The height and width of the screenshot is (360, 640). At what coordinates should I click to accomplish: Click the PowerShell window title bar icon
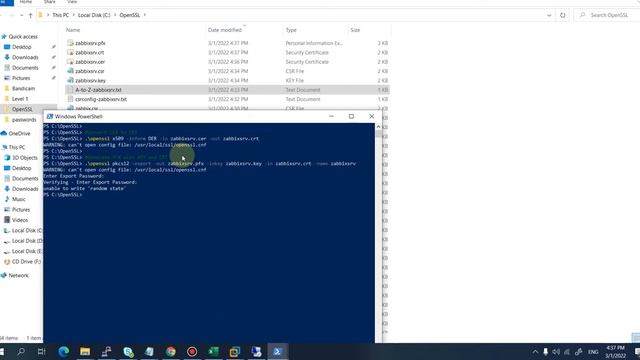click(x=50, y=116)
